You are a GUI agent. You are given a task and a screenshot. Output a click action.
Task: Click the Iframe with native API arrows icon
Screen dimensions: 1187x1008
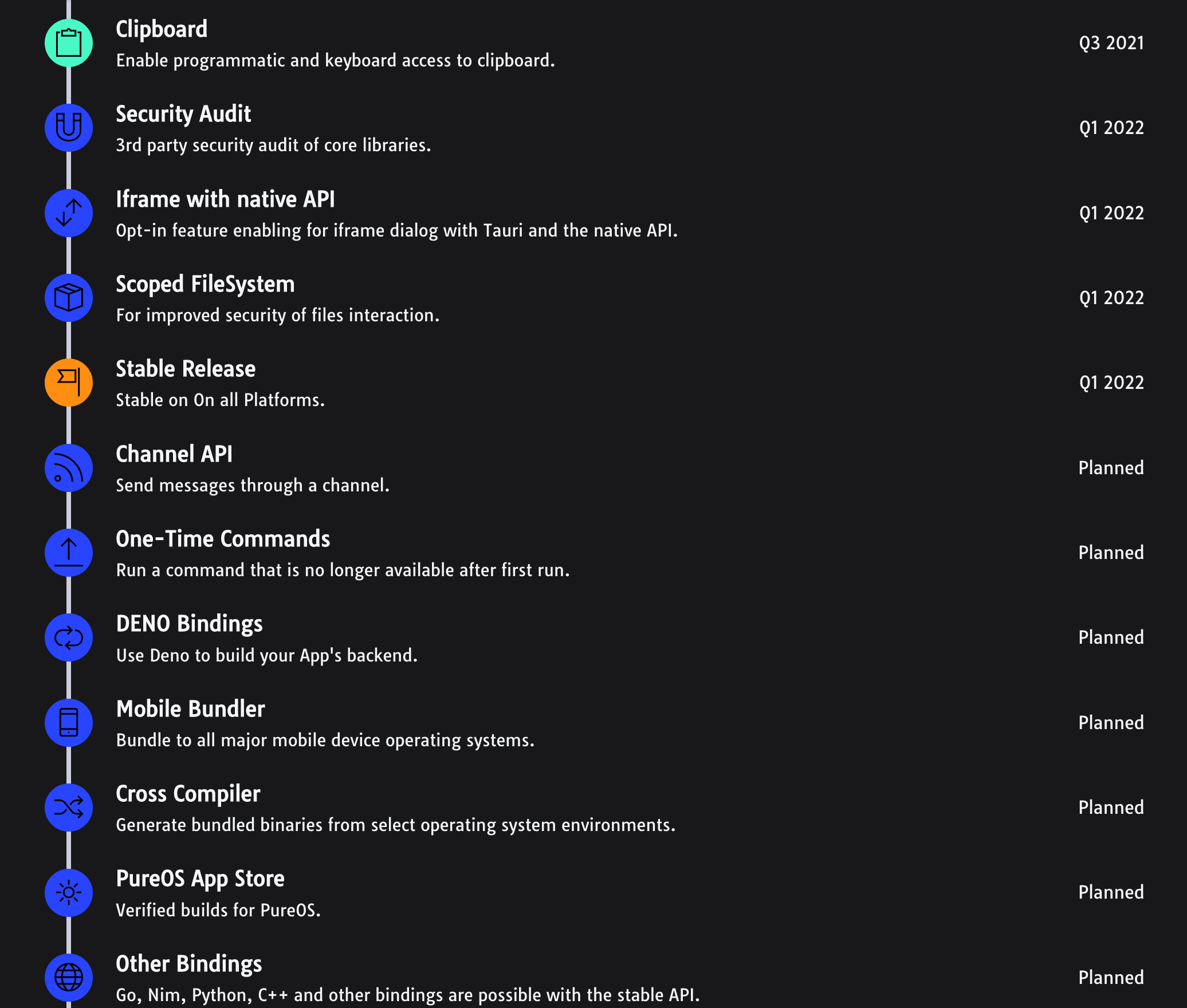(68, 212)
